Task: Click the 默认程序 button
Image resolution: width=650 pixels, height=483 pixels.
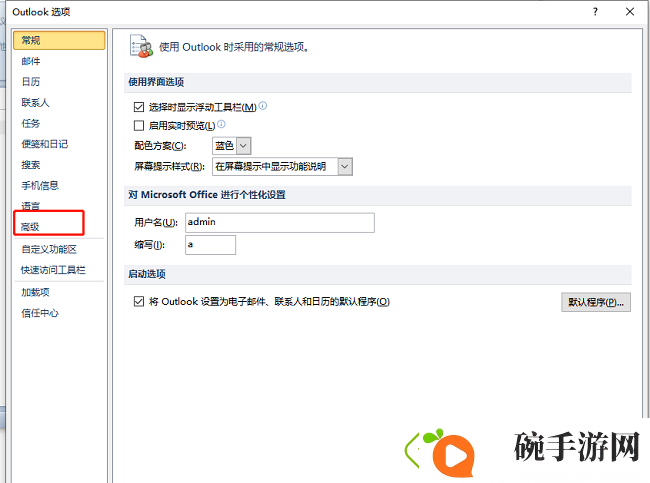Action: click(x=596, y=302)
